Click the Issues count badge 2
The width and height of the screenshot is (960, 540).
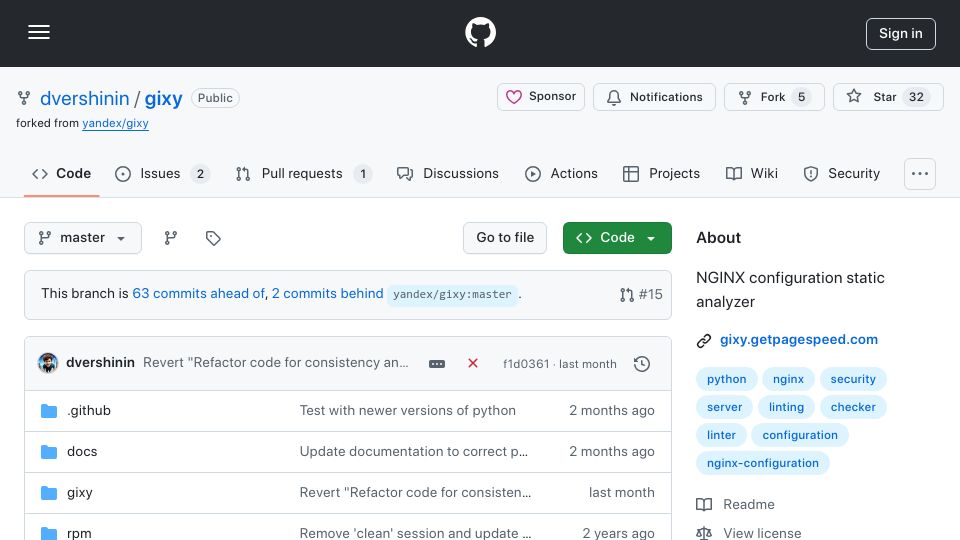tap(200, 174)
